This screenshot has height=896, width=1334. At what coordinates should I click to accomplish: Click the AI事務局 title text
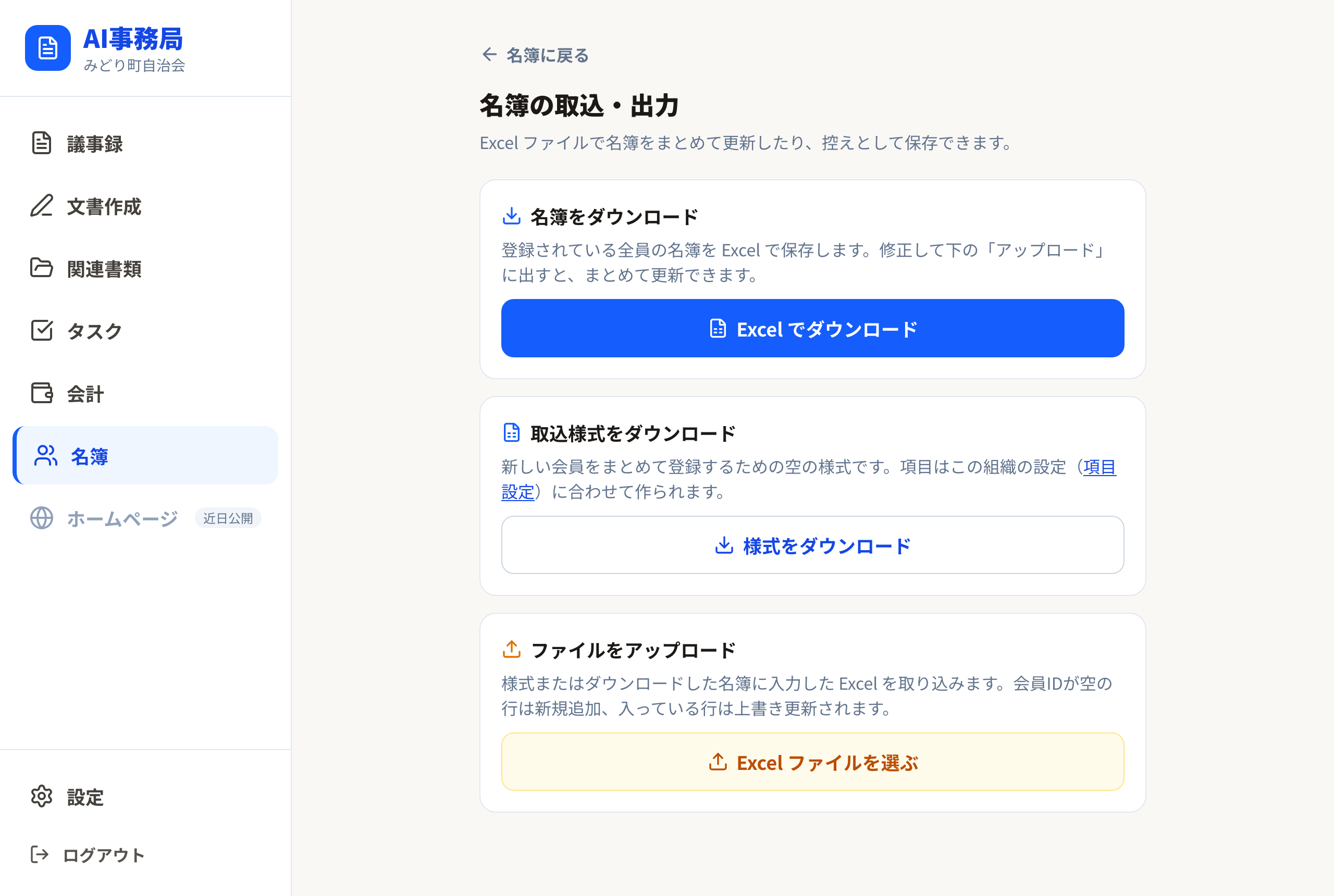click(x=133, y=39)
